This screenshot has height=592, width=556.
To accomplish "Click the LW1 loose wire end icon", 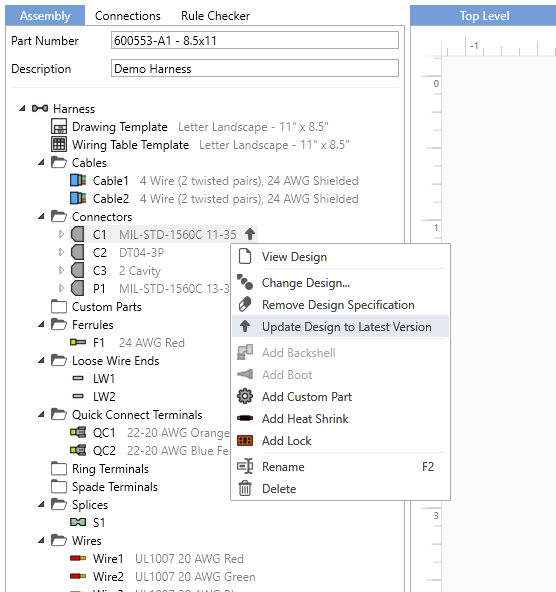I will pos(78,378).
